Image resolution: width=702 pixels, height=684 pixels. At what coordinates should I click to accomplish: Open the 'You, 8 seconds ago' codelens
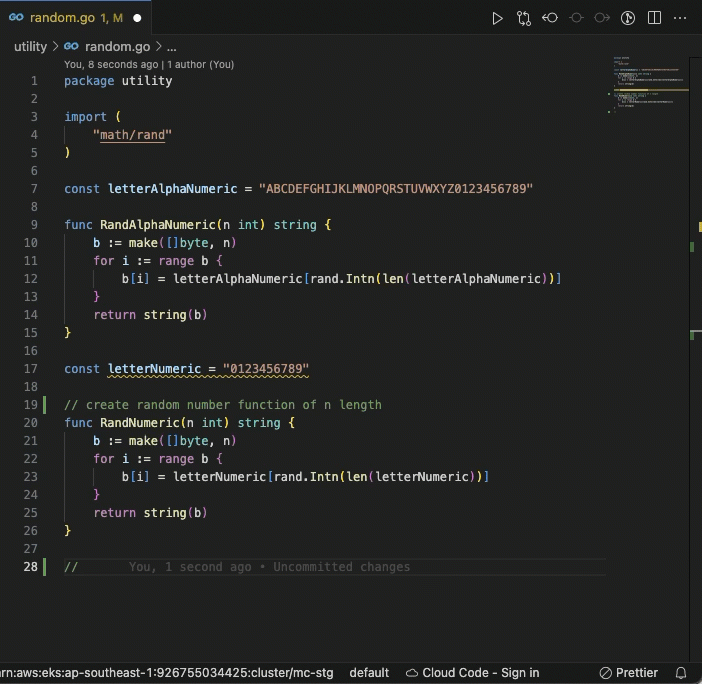click(111, 64)
